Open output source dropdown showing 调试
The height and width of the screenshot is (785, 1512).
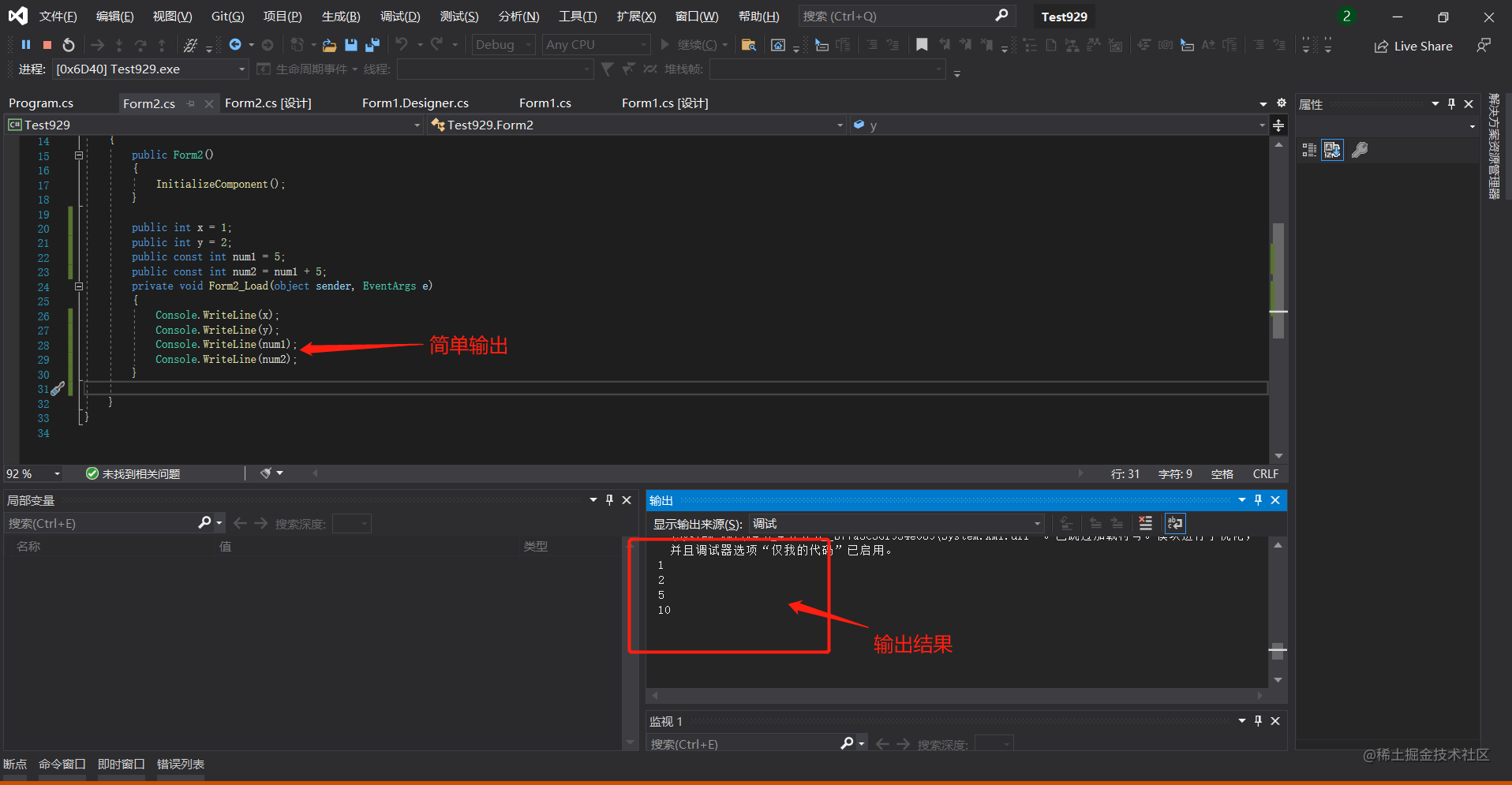896,524
